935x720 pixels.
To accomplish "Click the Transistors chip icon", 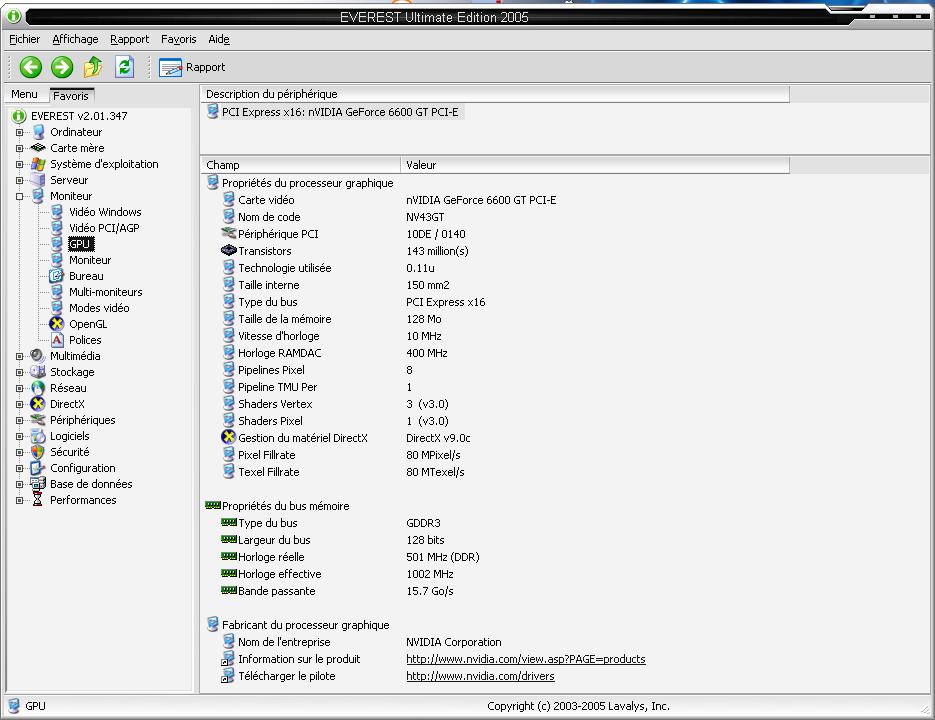I will [228, 251].
